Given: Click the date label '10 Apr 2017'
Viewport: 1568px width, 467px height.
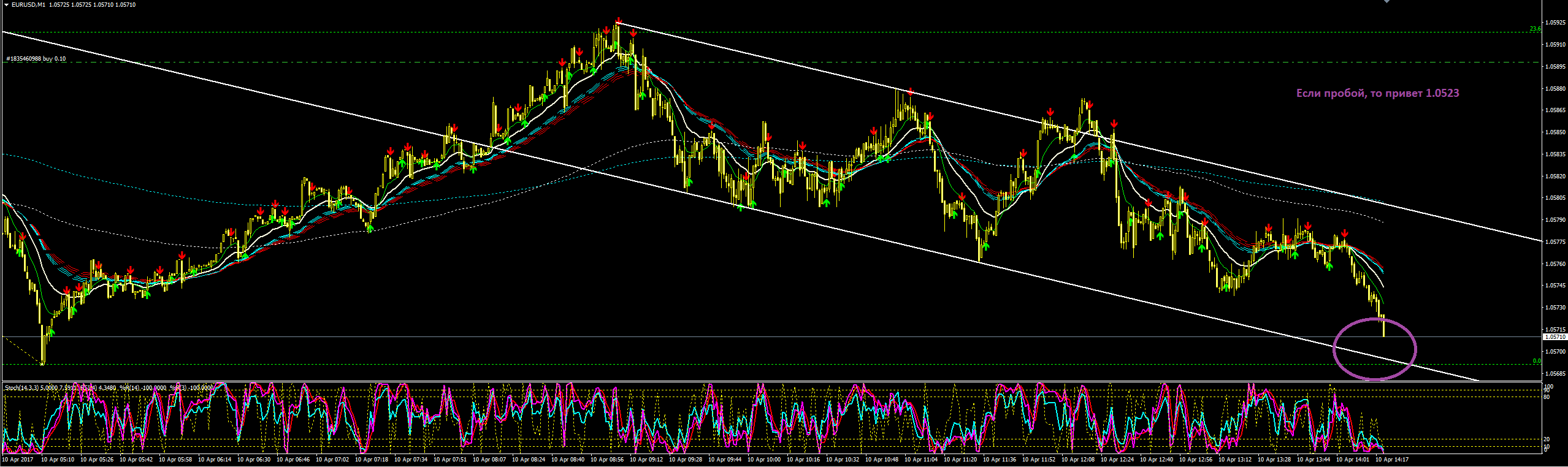Looking at the screenshot, I should (18, 459).
